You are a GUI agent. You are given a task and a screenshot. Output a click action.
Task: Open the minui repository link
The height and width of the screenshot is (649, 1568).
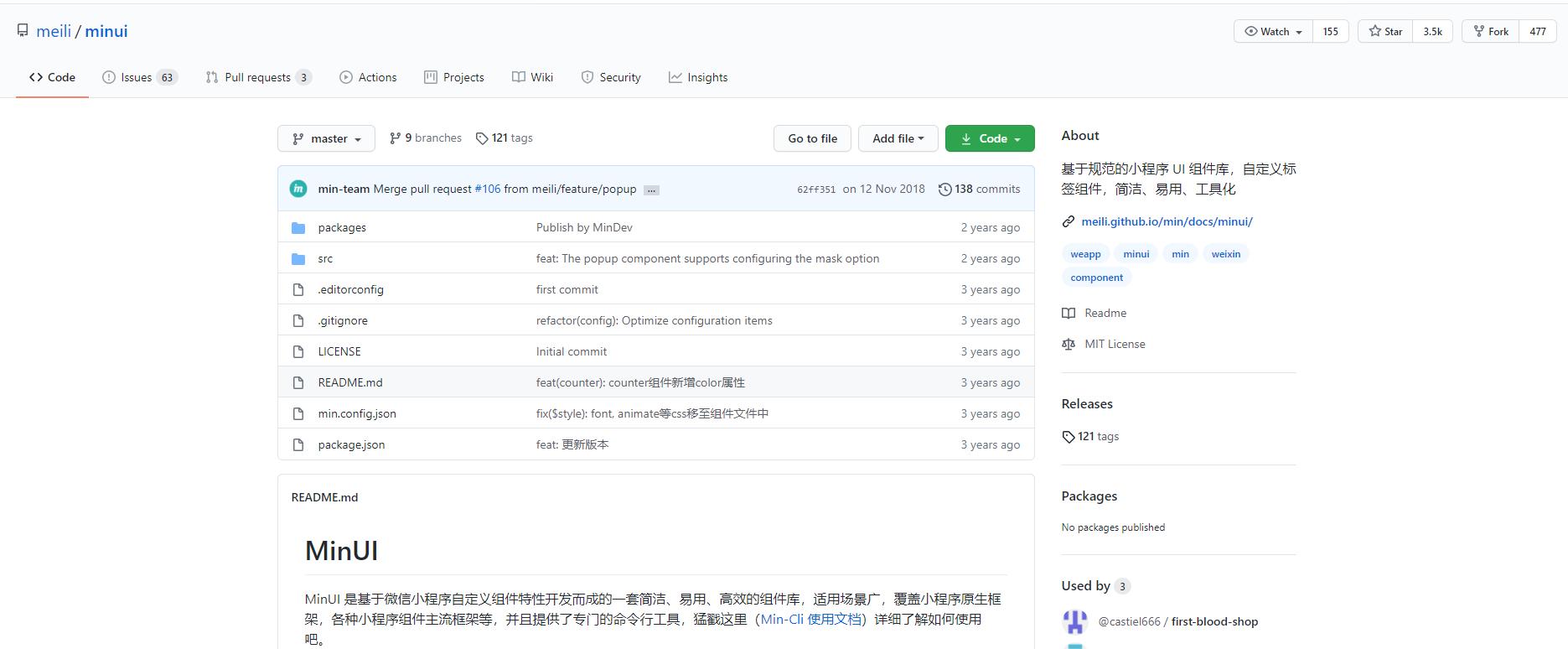click(106, 31)
